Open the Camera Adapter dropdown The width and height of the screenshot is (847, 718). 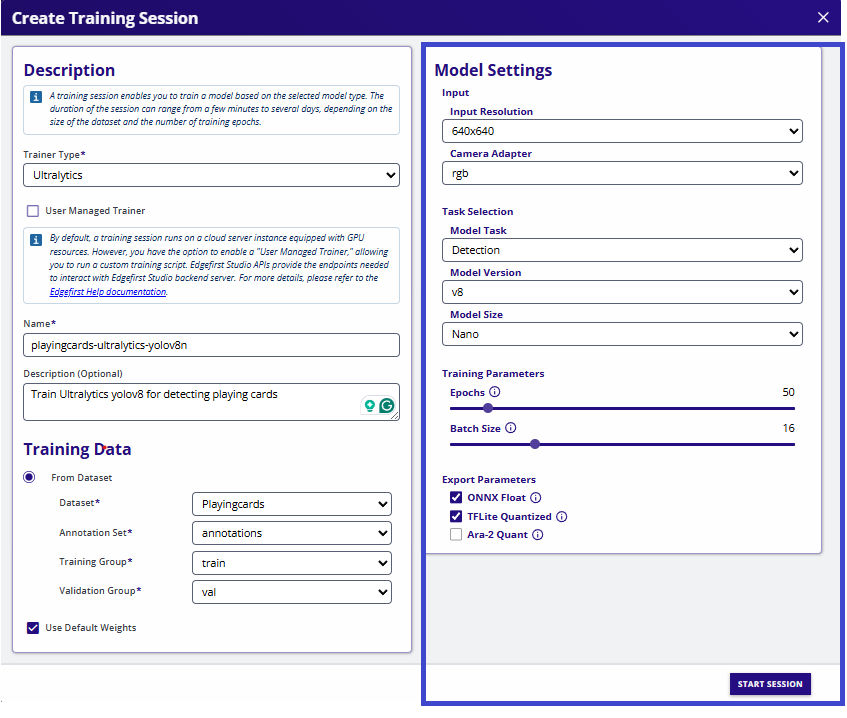[x=622, y=173]
